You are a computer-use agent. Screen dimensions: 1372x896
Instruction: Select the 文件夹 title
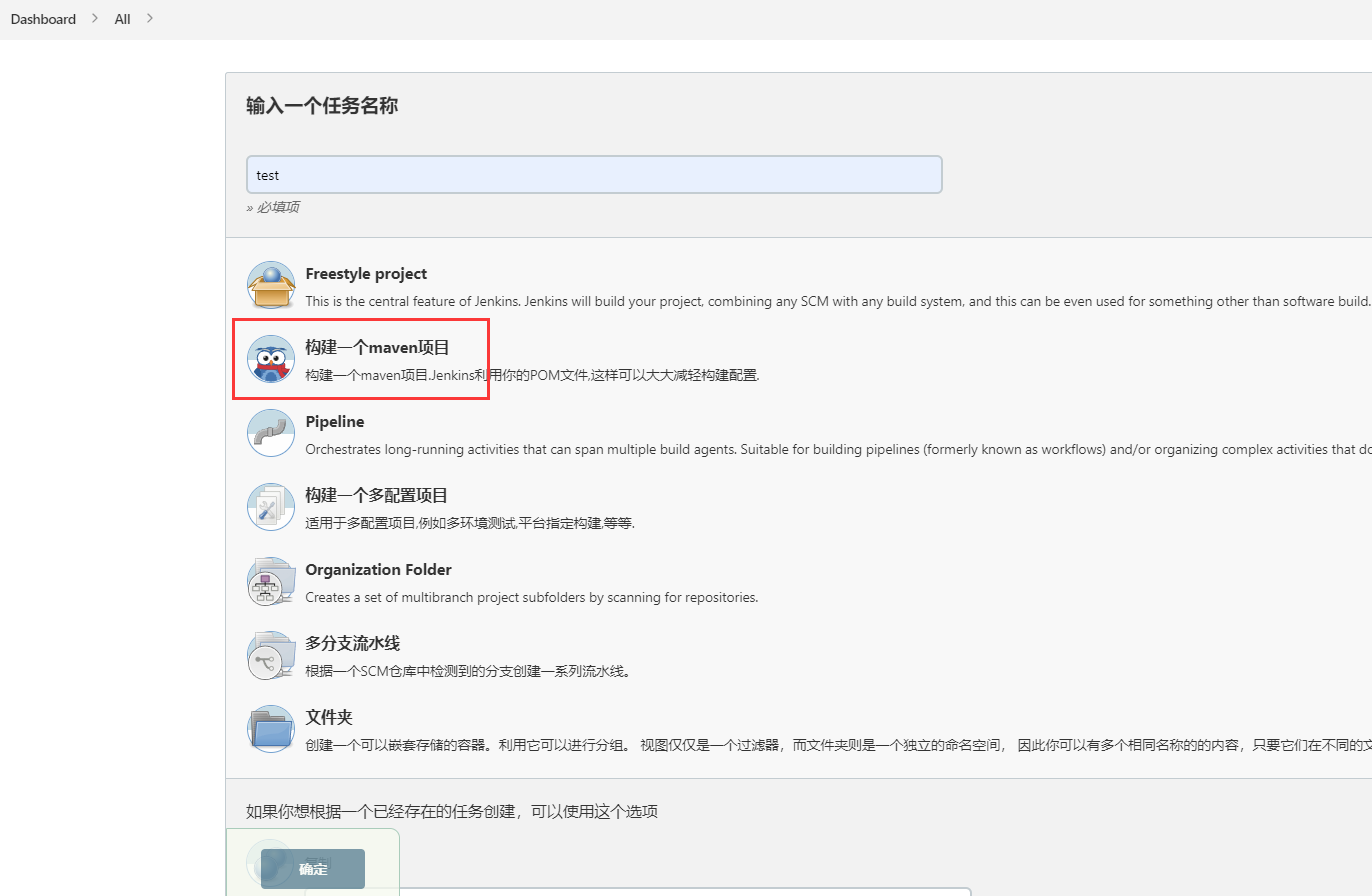(329, 718)
